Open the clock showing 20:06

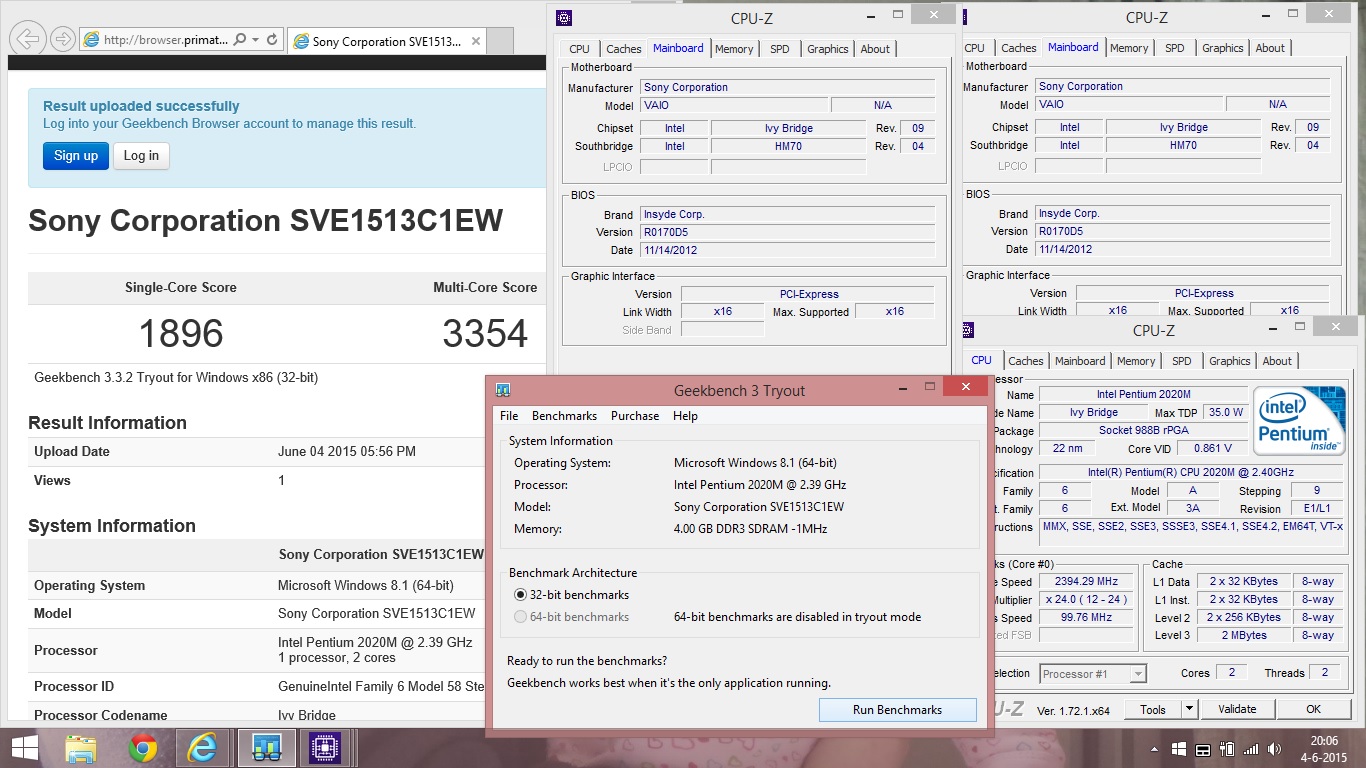tap(1323, 748)
